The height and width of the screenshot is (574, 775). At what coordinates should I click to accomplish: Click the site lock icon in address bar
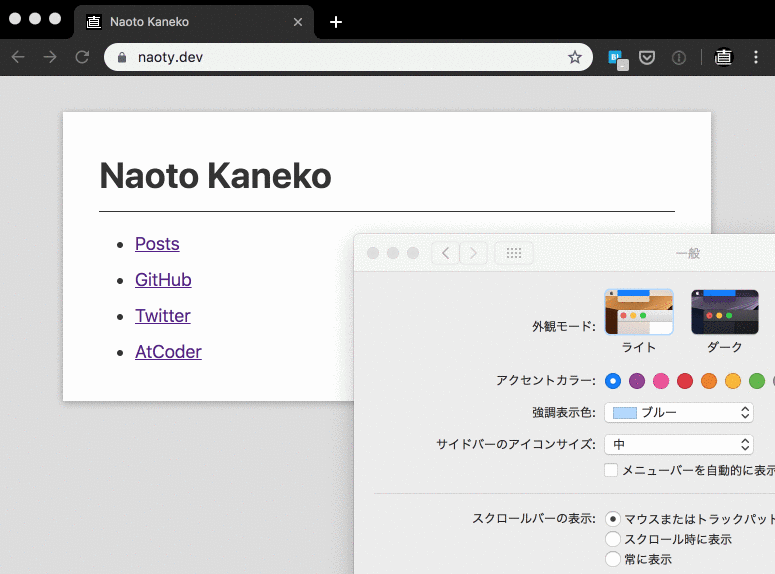(x=122, y=58)
